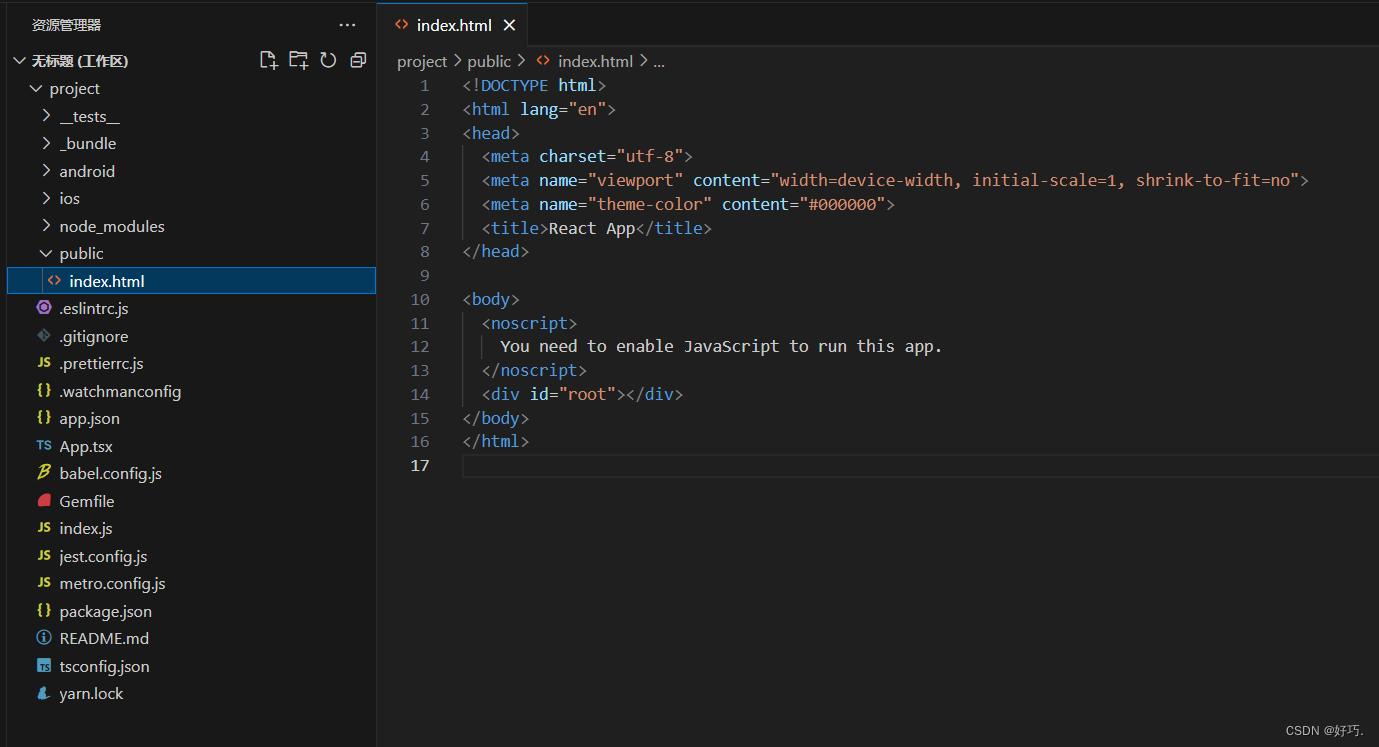This screenshot has width=1379, height=747.
Task: Click line number 10 in the gutter
Action: pos(420,300)
